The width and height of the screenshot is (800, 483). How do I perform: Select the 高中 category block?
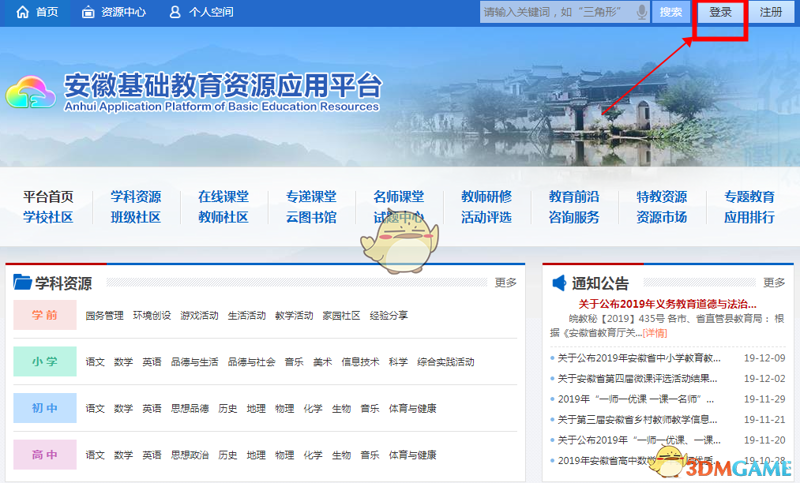click(x=45, y=454)
